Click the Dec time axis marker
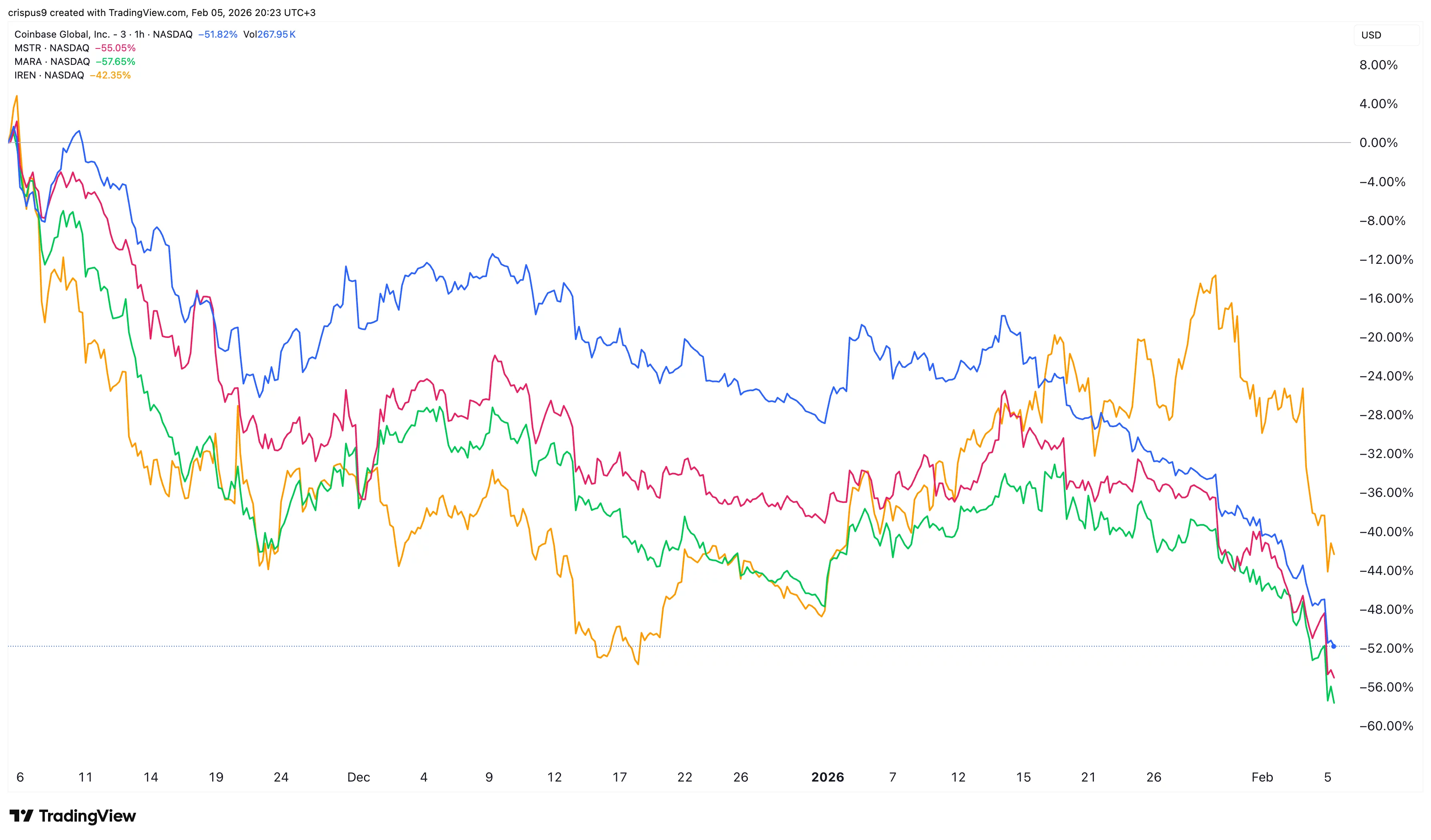Viewport: 1431px width, 840px height. click(x=358, y=778)
